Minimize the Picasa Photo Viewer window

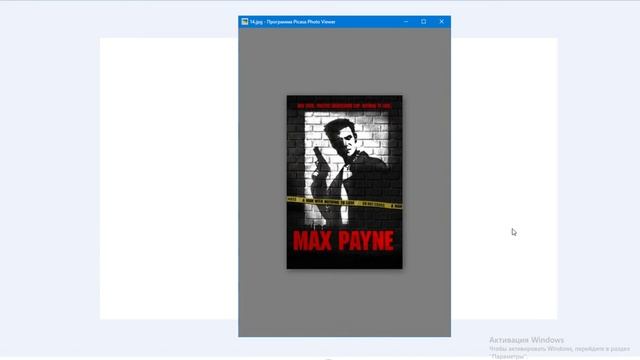click(406, 22)
